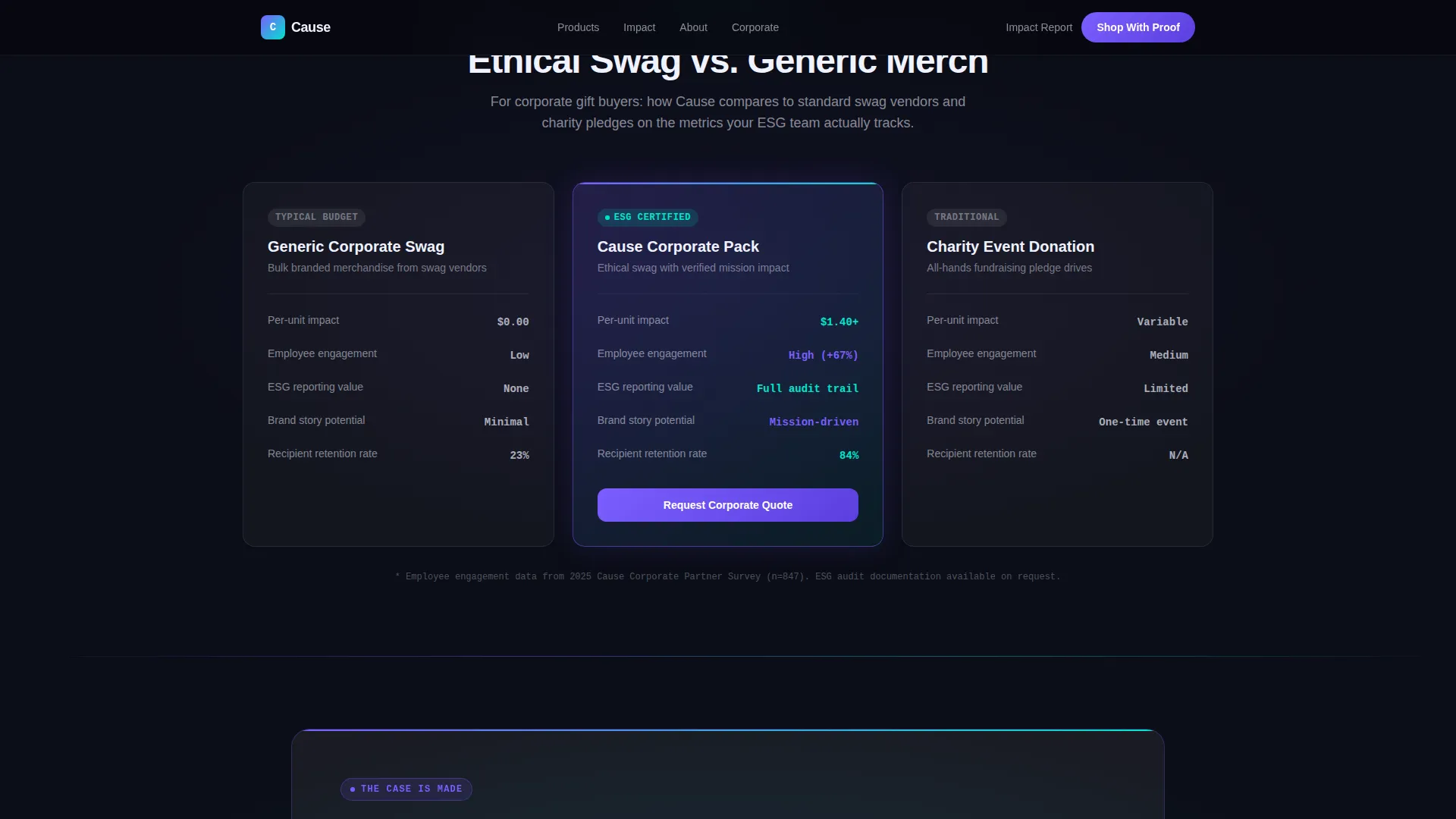The image size is (1456, 819).
Task: Open the Products menu item
Action: [x=578, y=27]
